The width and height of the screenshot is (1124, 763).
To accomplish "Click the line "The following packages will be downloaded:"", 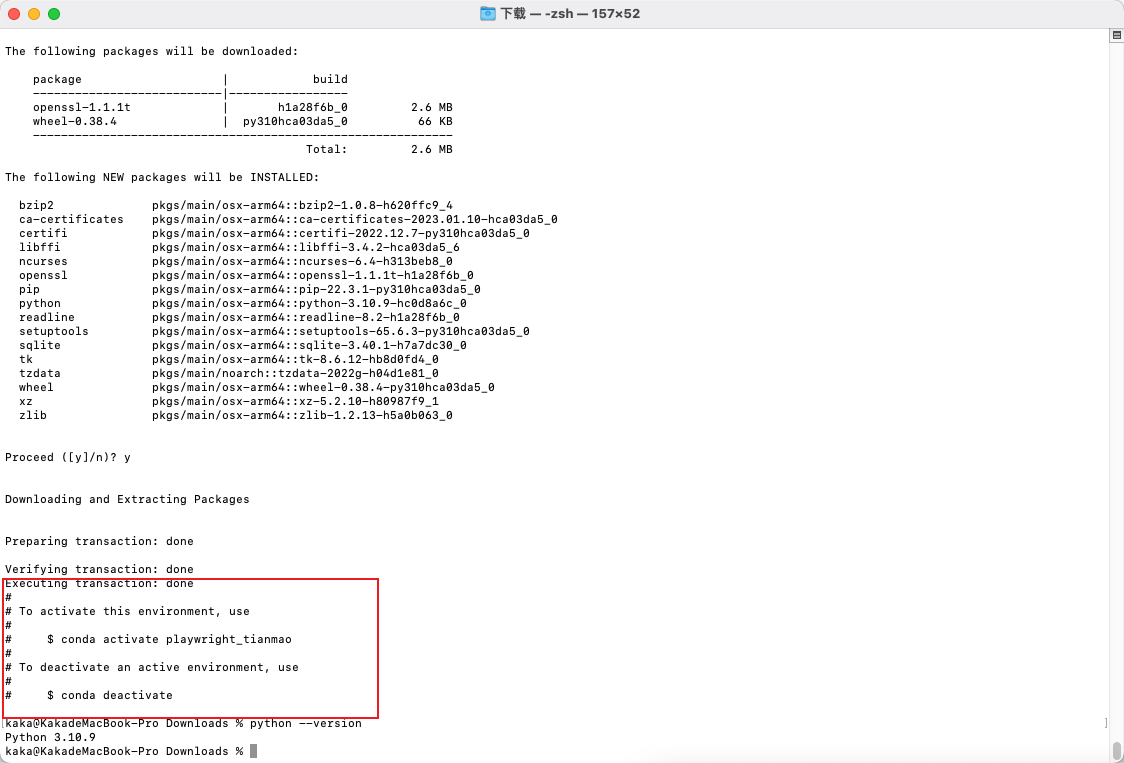I will pos(151,52).
